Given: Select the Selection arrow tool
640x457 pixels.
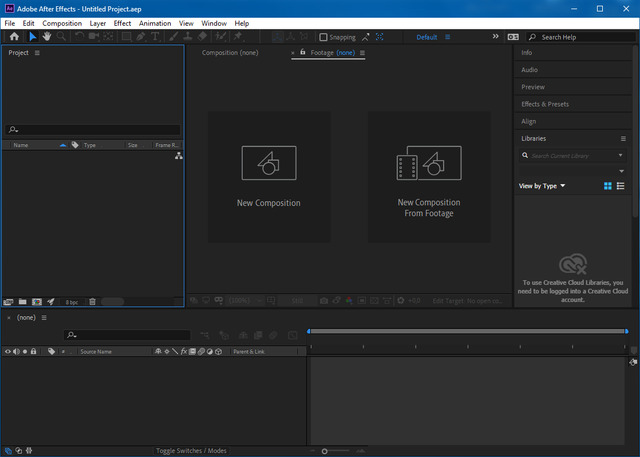Looking at the screenshot, I should (x=32, y=37).
